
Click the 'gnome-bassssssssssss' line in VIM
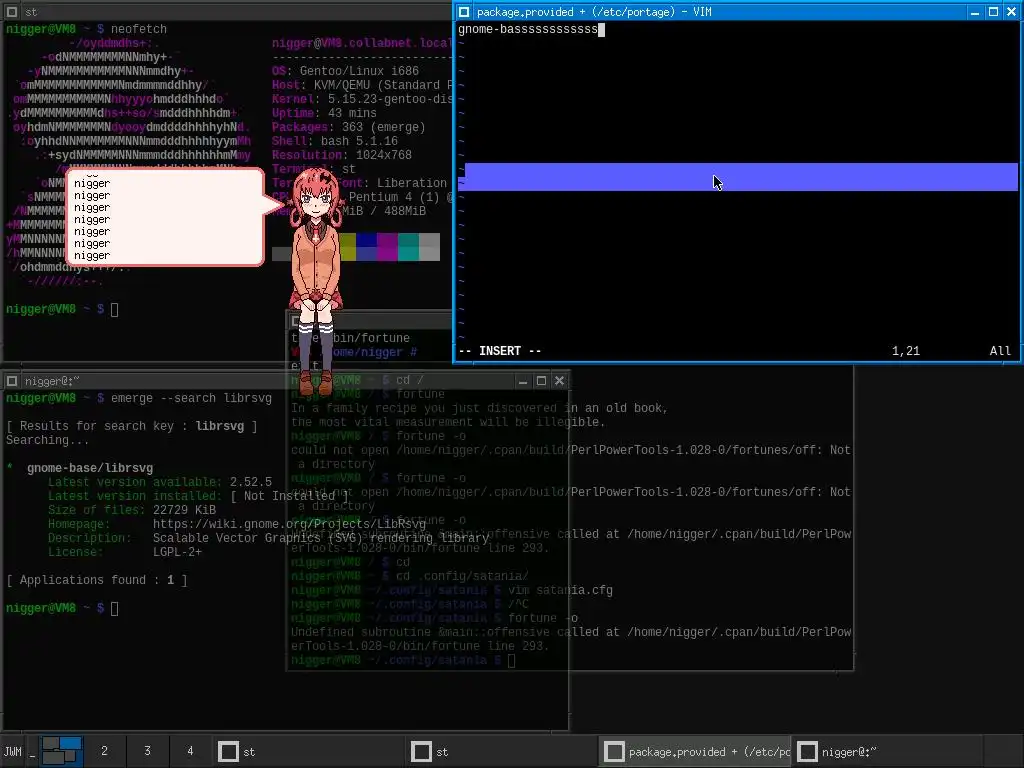pyautogui.click(x=528, y=29)
